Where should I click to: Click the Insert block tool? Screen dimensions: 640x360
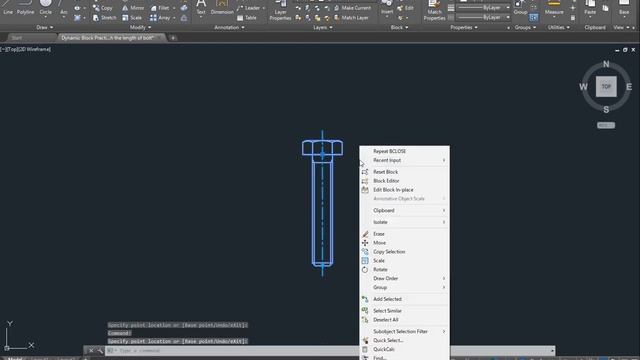tap(387, 8)
